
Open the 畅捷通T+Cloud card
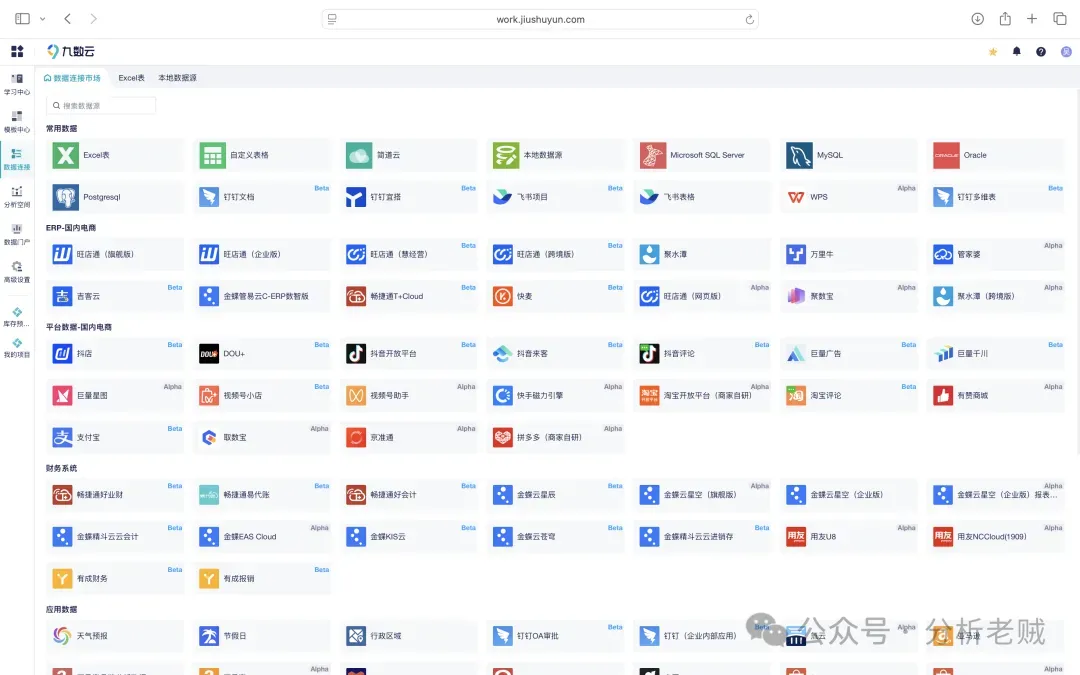[408, 296]
